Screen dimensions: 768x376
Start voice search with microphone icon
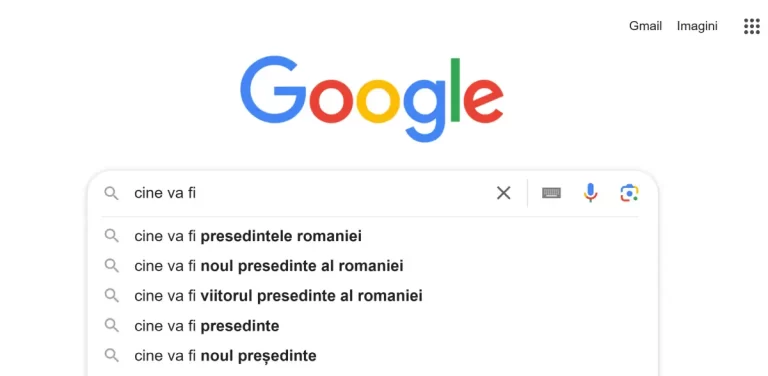coord(591,193)
